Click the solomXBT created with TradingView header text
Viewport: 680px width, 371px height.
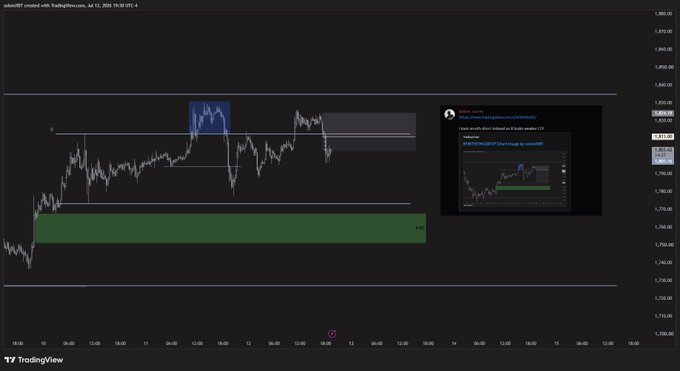(x=70, y=6)
